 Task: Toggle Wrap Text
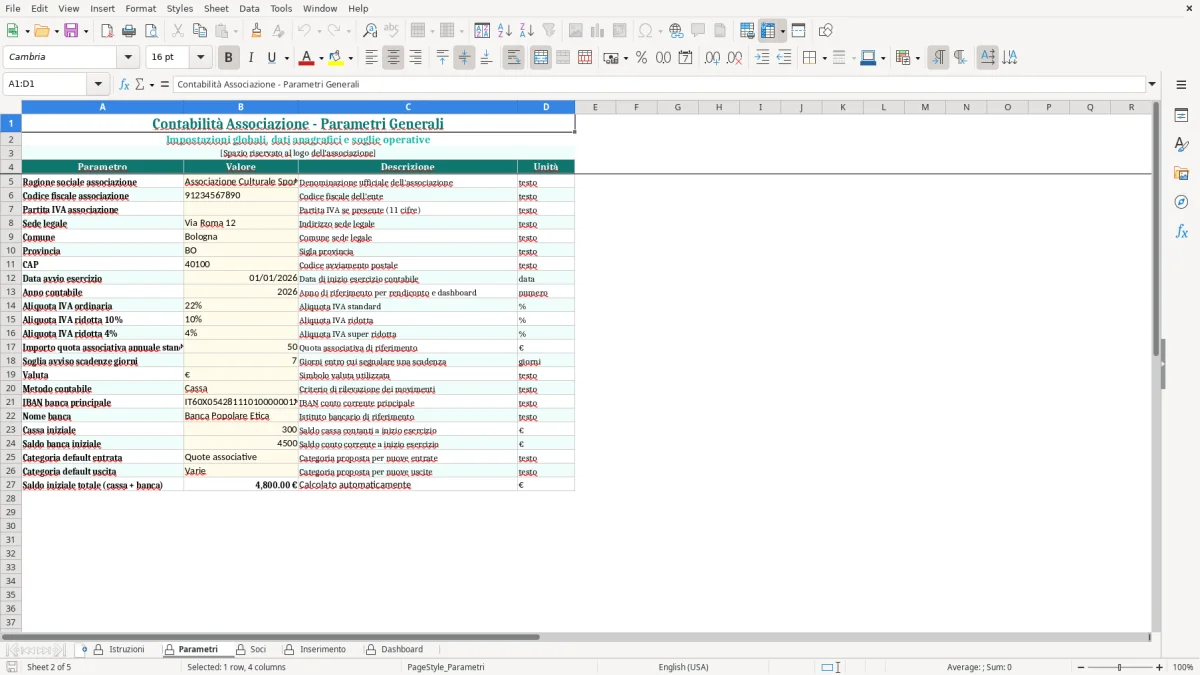click(513, 58)
